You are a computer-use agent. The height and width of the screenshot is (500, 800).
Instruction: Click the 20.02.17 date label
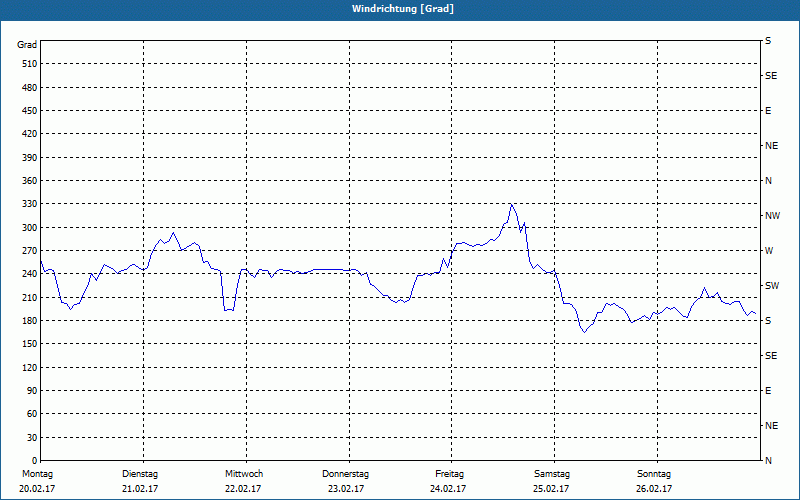(x=37, y=489)
